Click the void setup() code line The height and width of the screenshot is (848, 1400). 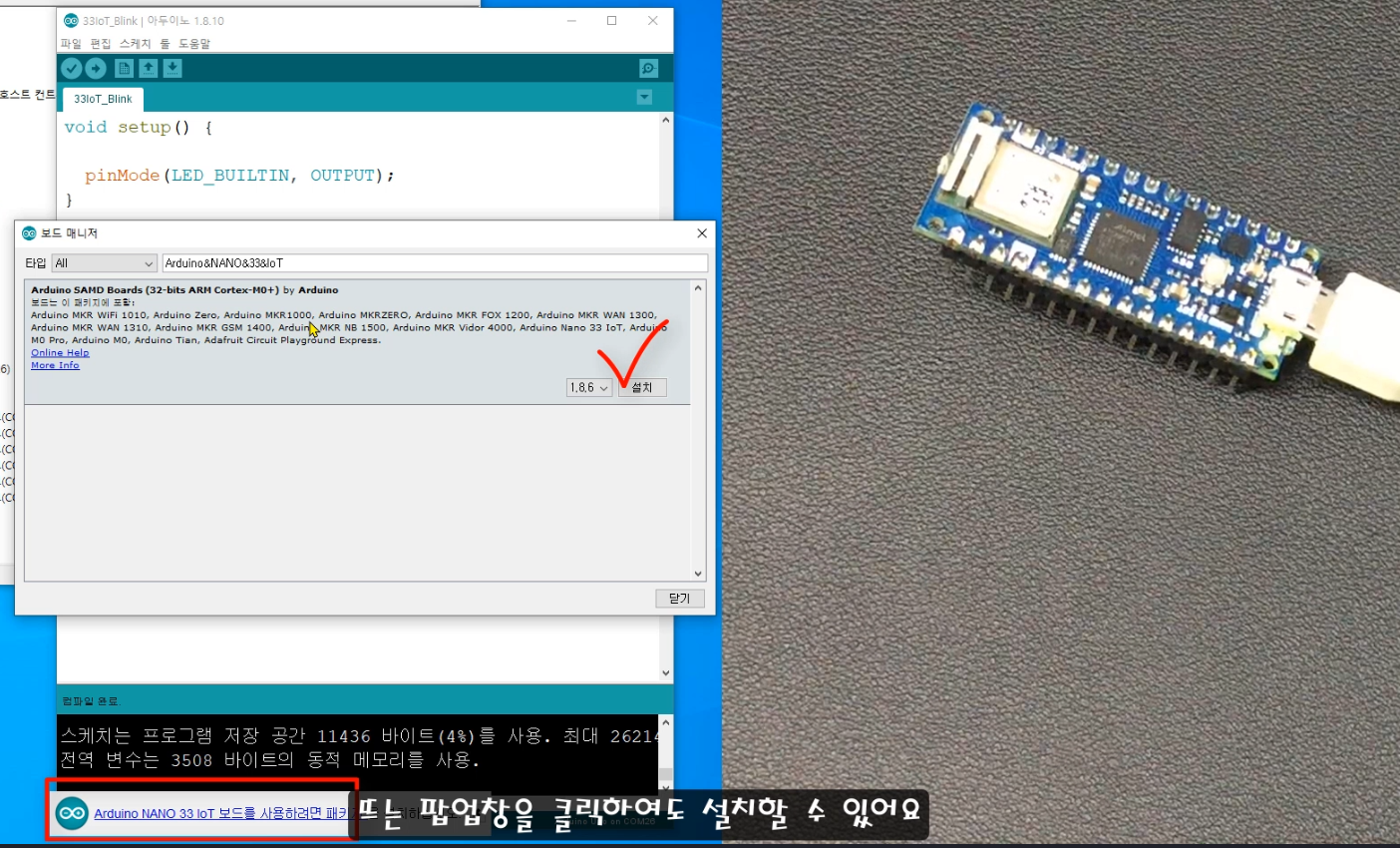pos(138,128)
